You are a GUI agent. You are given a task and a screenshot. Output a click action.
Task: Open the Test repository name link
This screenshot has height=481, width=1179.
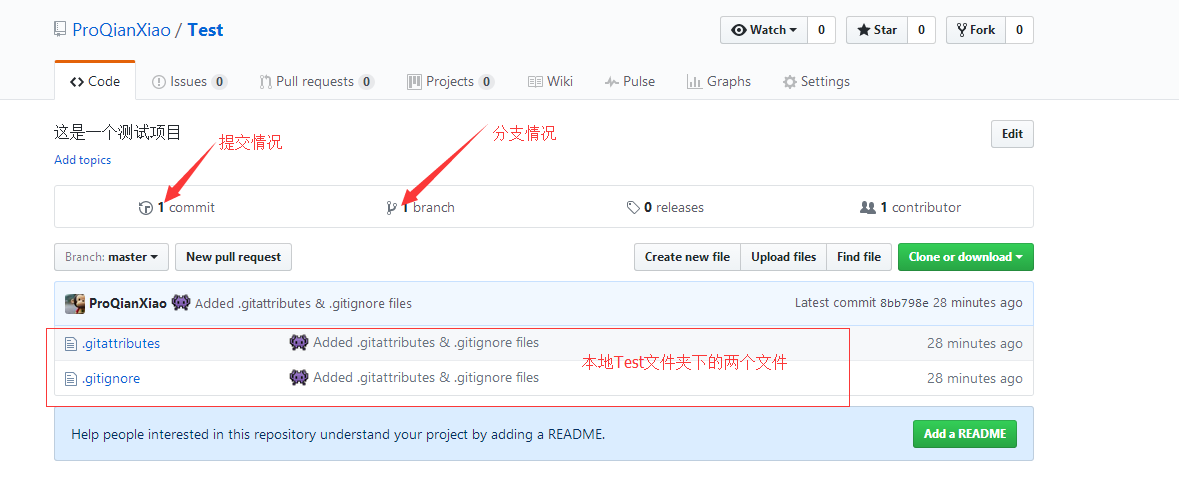coord(205,30)
